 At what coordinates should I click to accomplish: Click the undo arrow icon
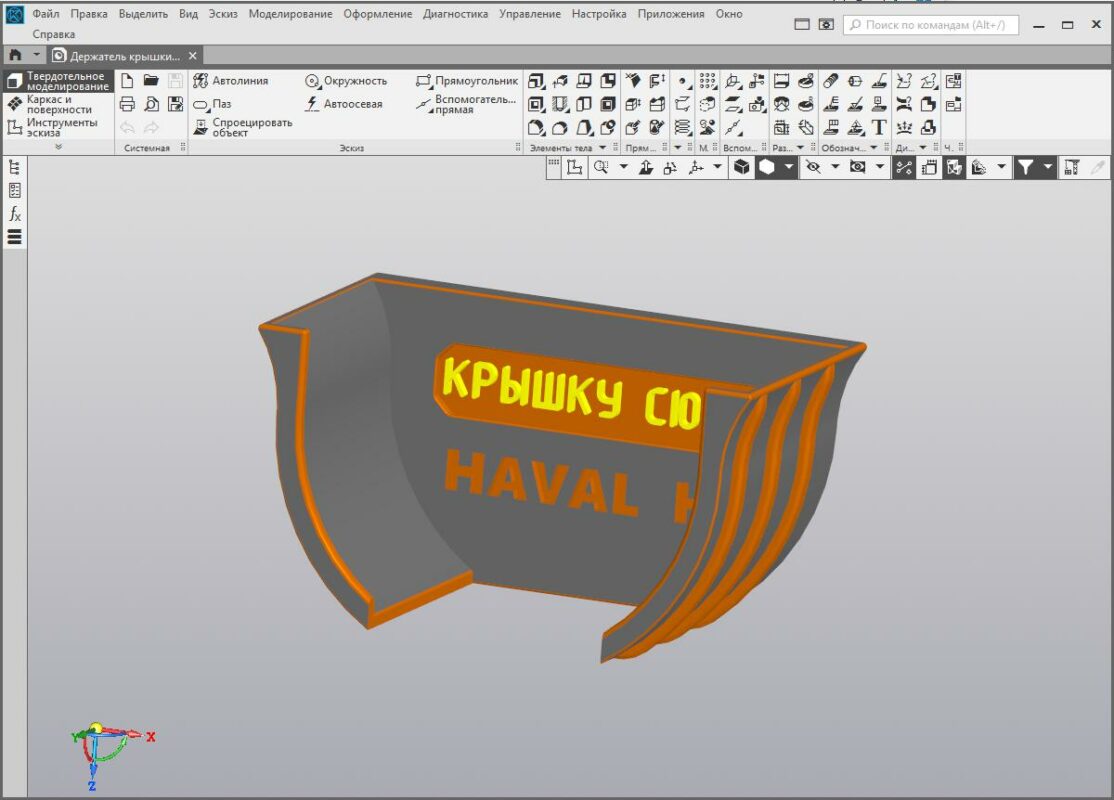click(x=128, y=125)
